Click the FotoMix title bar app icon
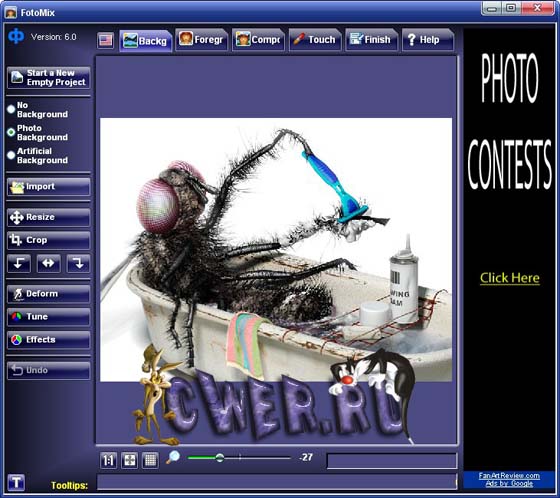The image size is (560, 498). [x=11, y=13]
